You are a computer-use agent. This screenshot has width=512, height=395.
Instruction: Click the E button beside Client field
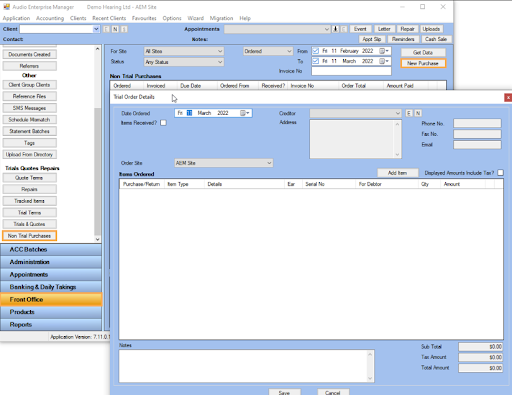[106, 29]
